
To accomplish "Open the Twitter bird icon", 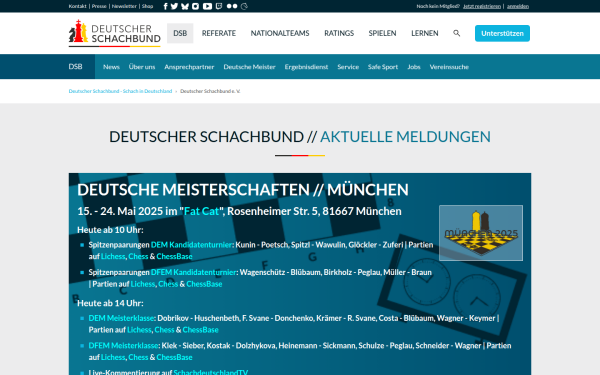I will point(174,6).
